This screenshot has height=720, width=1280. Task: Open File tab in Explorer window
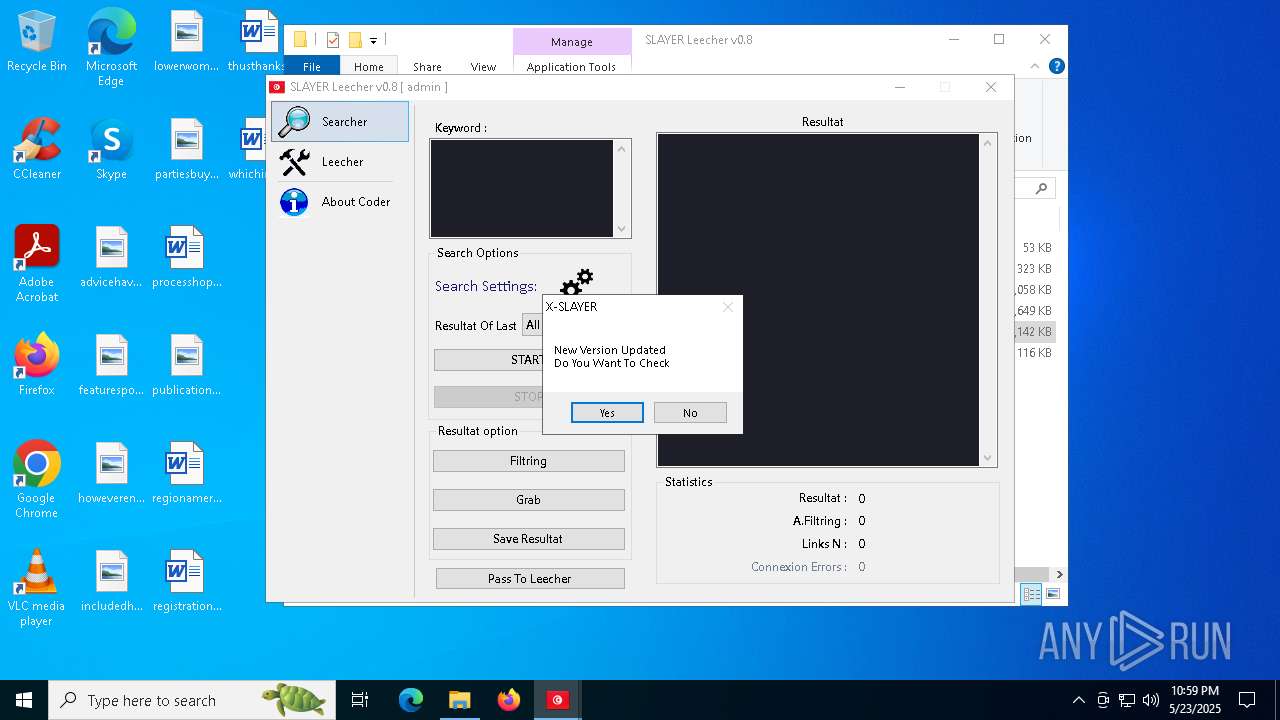tap(312, 67)
